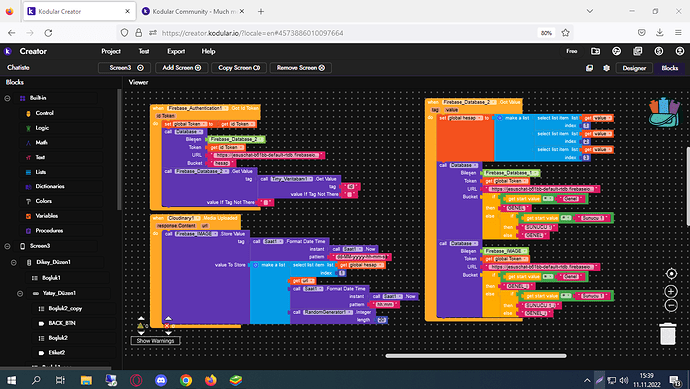
Task: Click the Copy Screen button
Action: (239, 68)
